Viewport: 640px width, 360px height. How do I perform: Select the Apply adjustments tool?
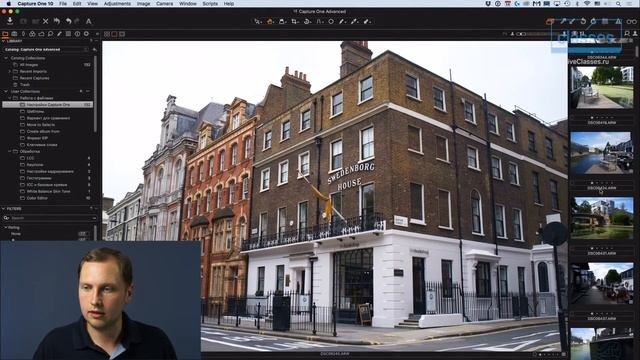367,21
